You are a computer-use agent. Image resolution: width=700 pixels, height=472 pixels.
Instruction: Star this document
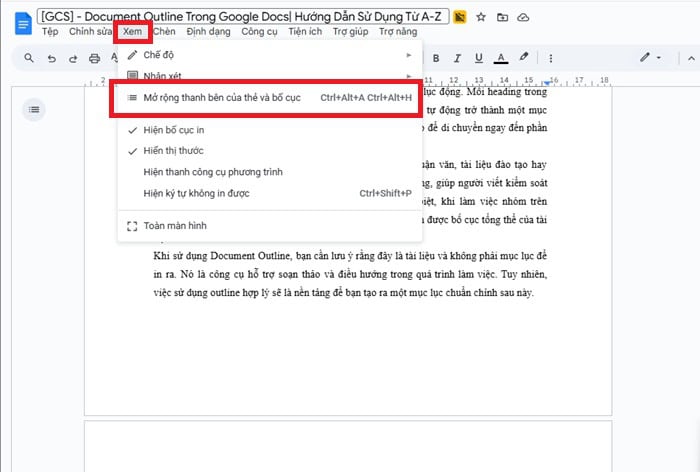coord(481,17)
